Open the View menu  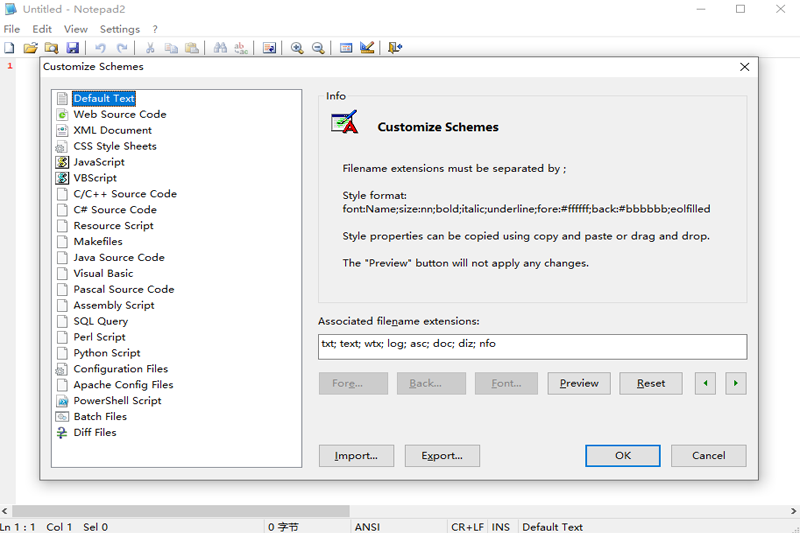tap(76, 29)
